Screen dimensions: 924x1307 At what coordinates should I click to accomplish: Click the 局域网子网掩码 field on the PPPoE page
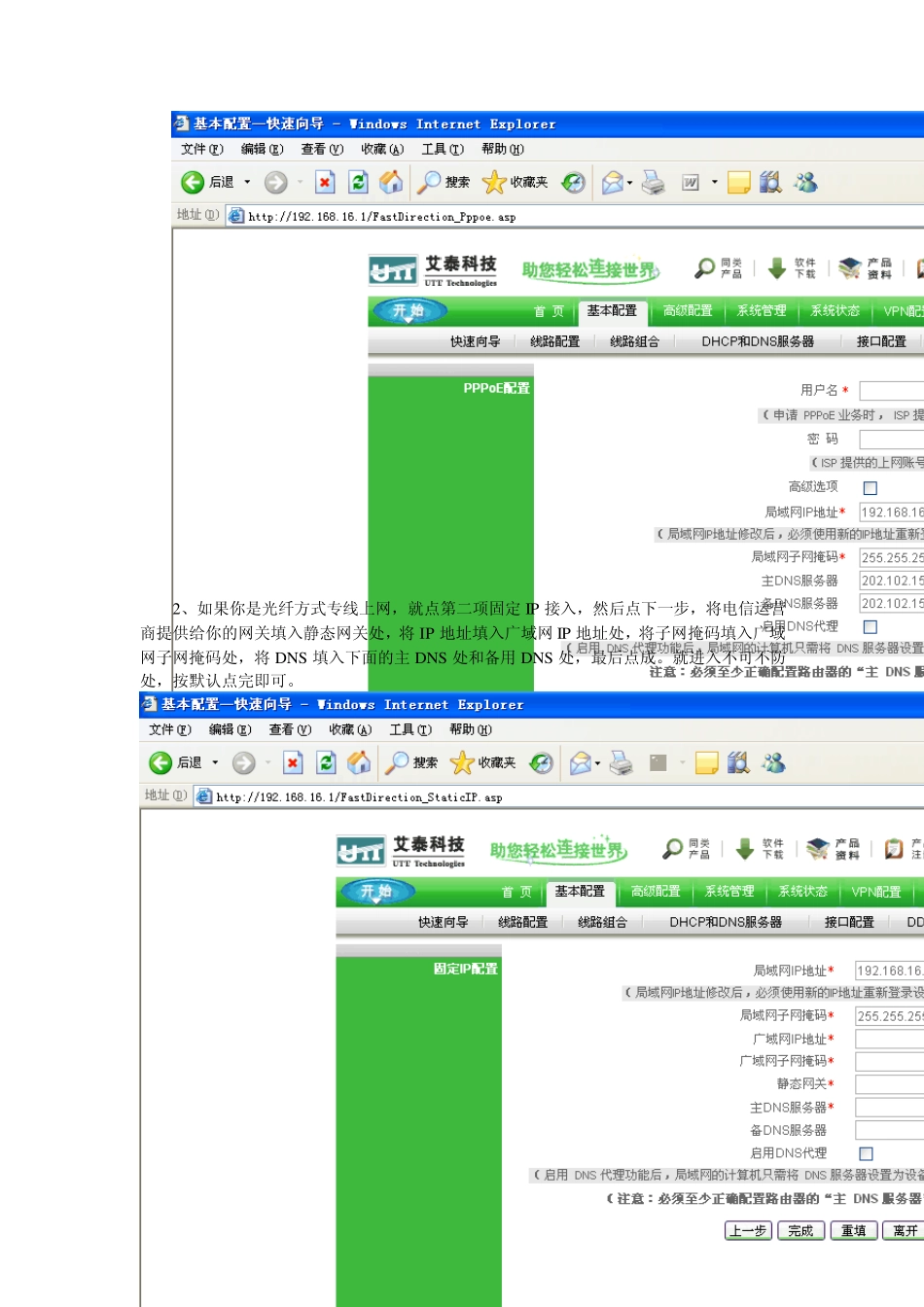(x=892, y=557)
